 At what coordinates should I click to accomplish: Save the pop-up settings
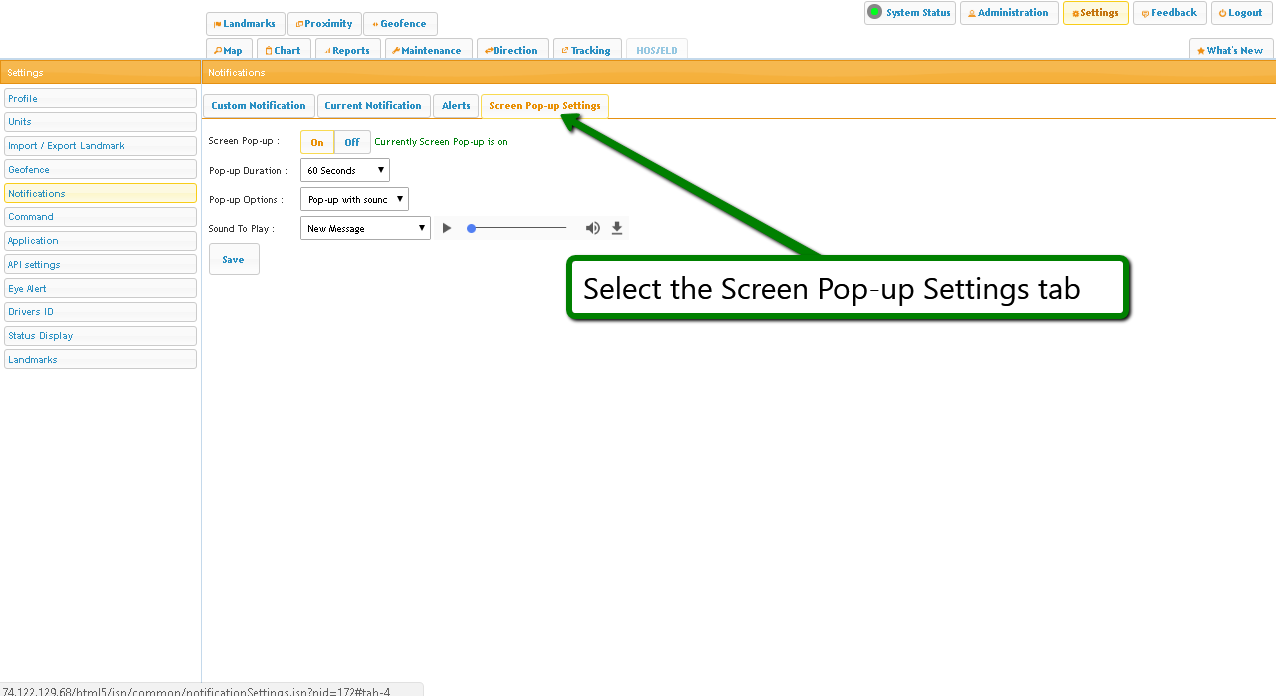(x=233, y=259)
